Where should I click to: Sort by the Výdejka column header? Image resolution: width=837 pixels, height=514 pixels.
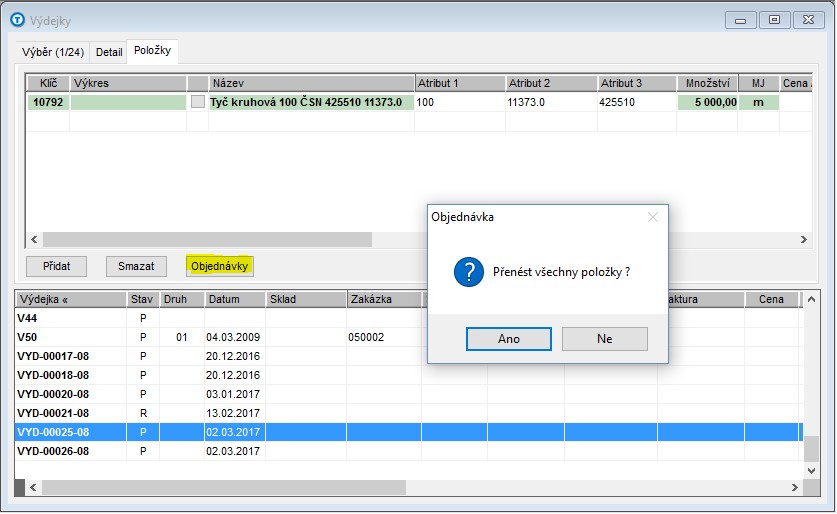[x=68, y=299]
